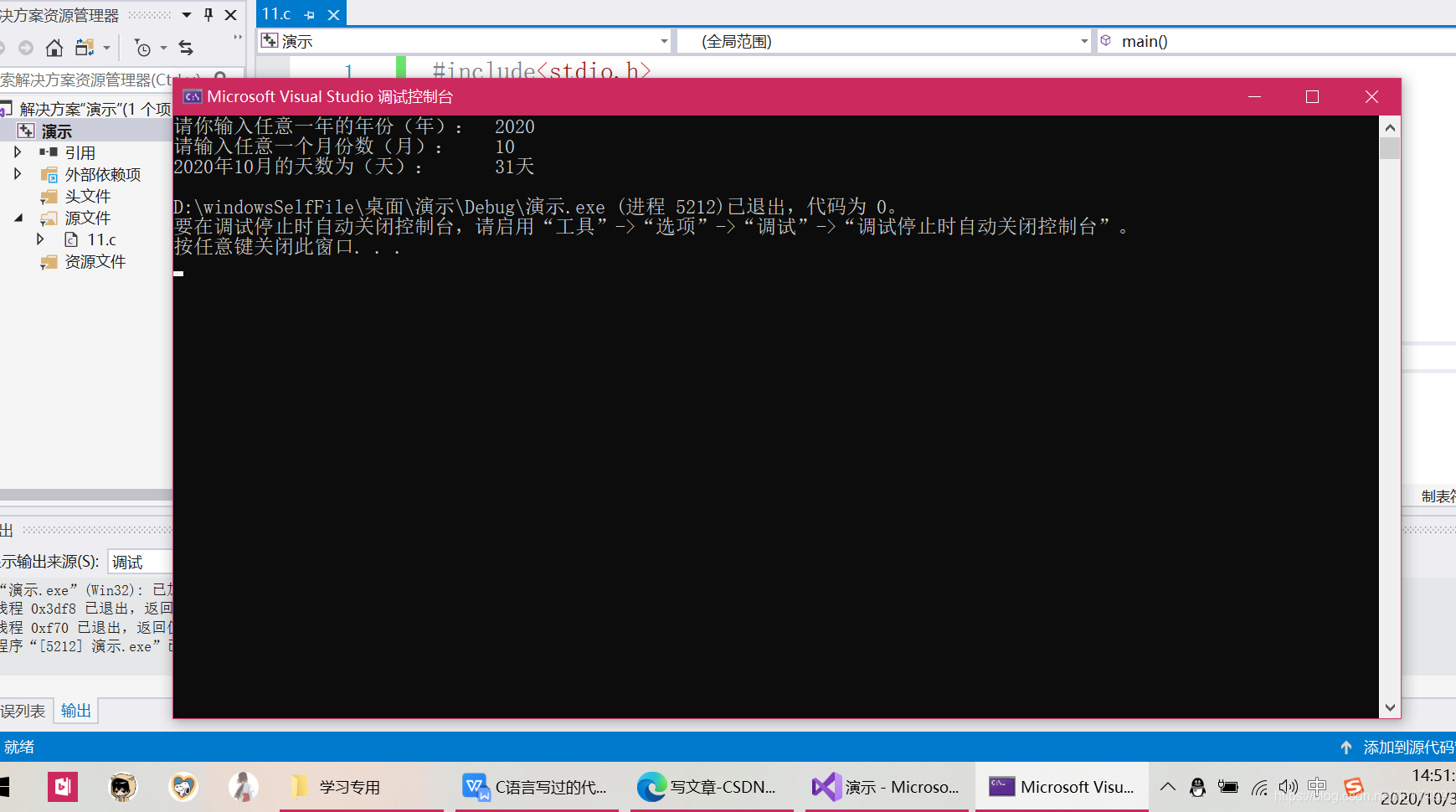The width and height of the screenshot is (1456, 812).
Task: Click the dog heart taskbar icon
Action: 183,787
